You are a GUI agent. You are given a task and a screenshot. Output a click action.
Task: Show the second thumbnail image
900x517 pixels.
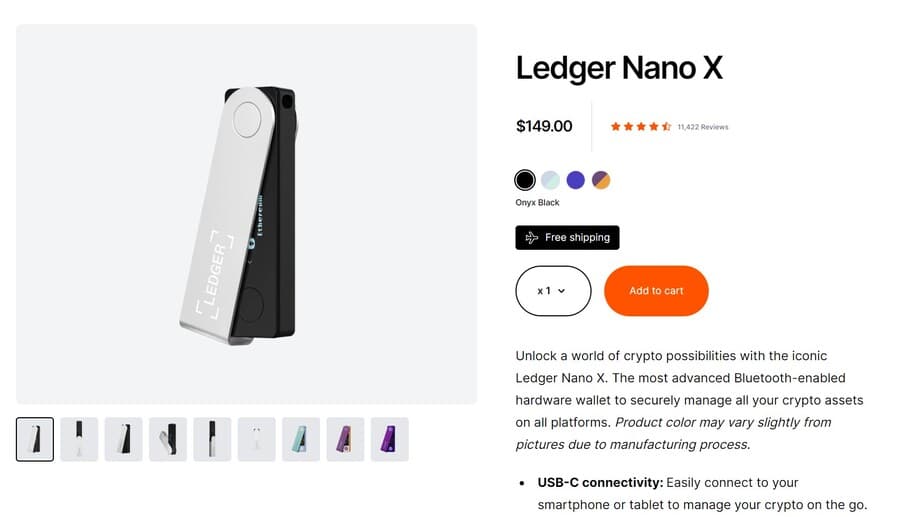coord(79,439)
